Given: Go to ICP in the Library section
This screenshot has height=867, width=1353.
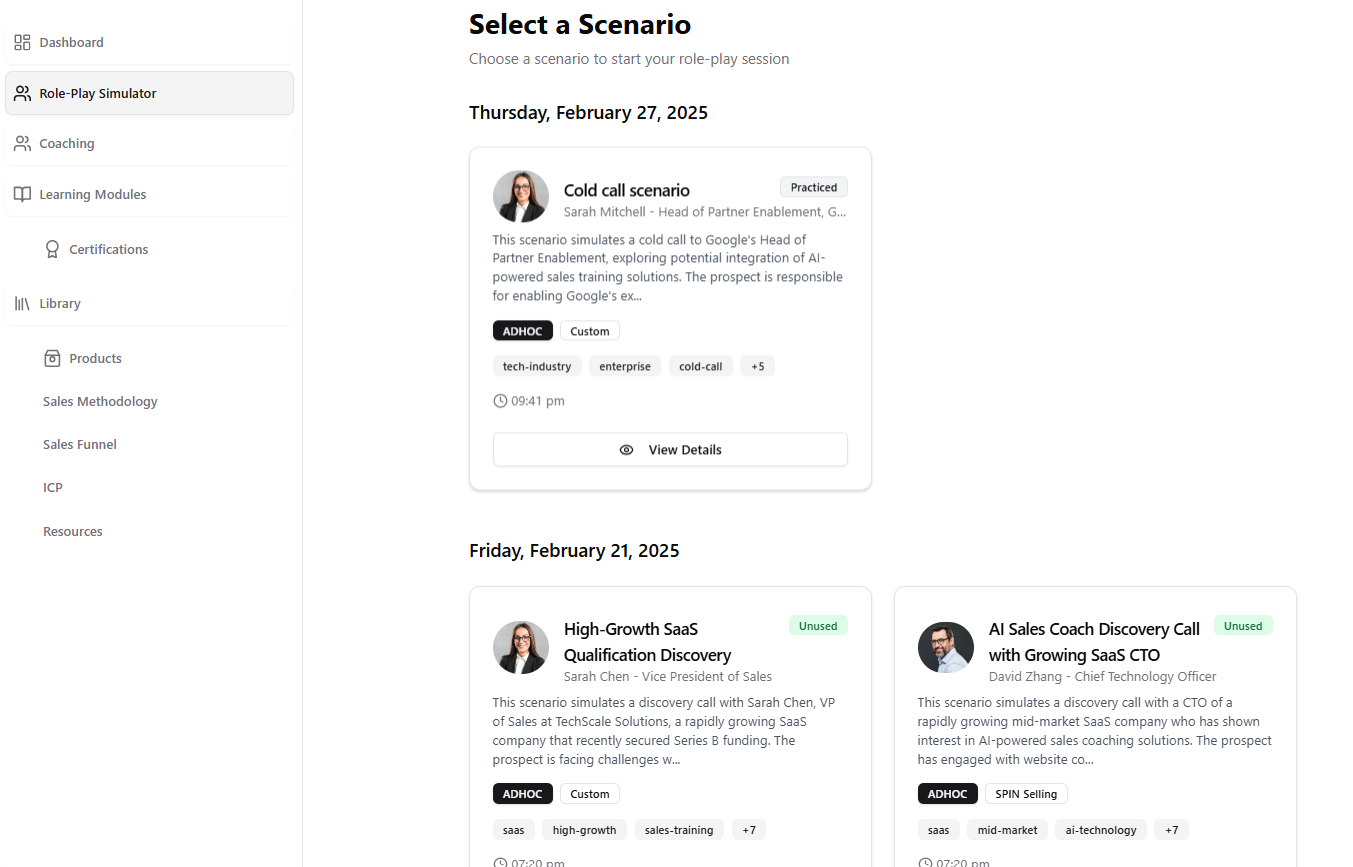Looking at the screenshot, I should pos(53,487).
